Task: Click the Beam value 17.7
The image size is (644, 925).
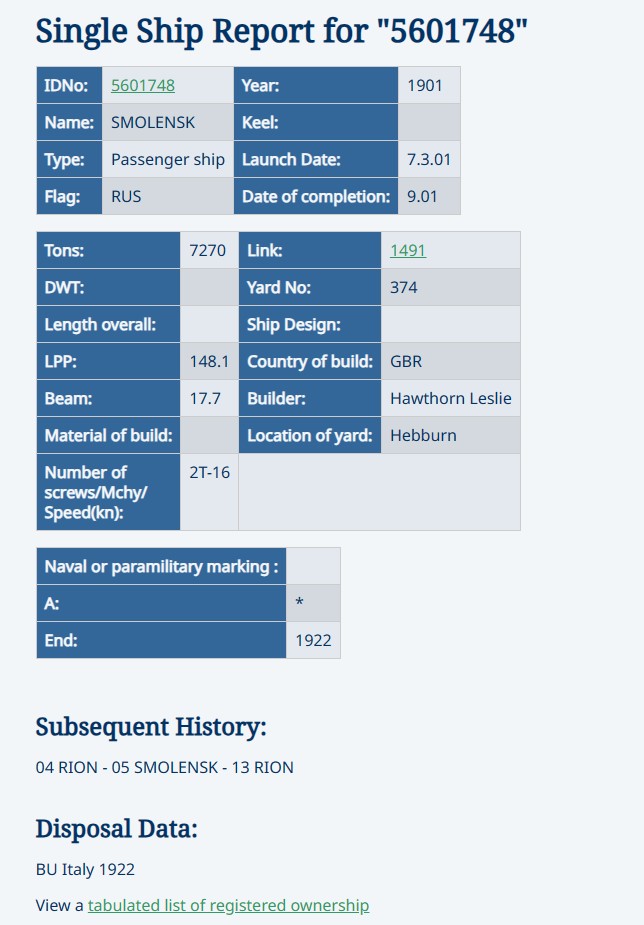Action: pos(205,398)
